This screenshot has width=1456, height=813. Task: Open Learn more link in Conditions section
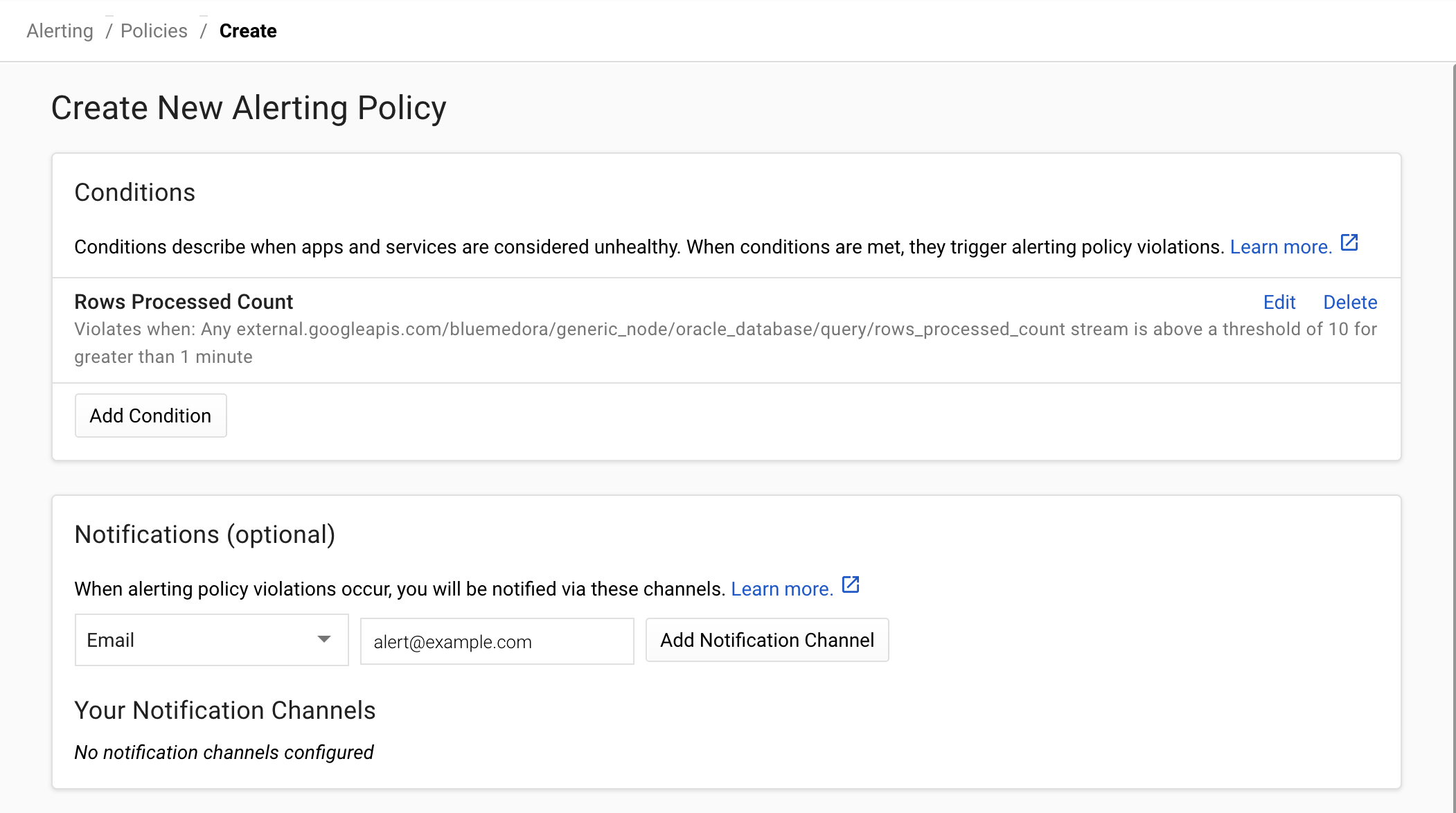tap(1281, 247)
